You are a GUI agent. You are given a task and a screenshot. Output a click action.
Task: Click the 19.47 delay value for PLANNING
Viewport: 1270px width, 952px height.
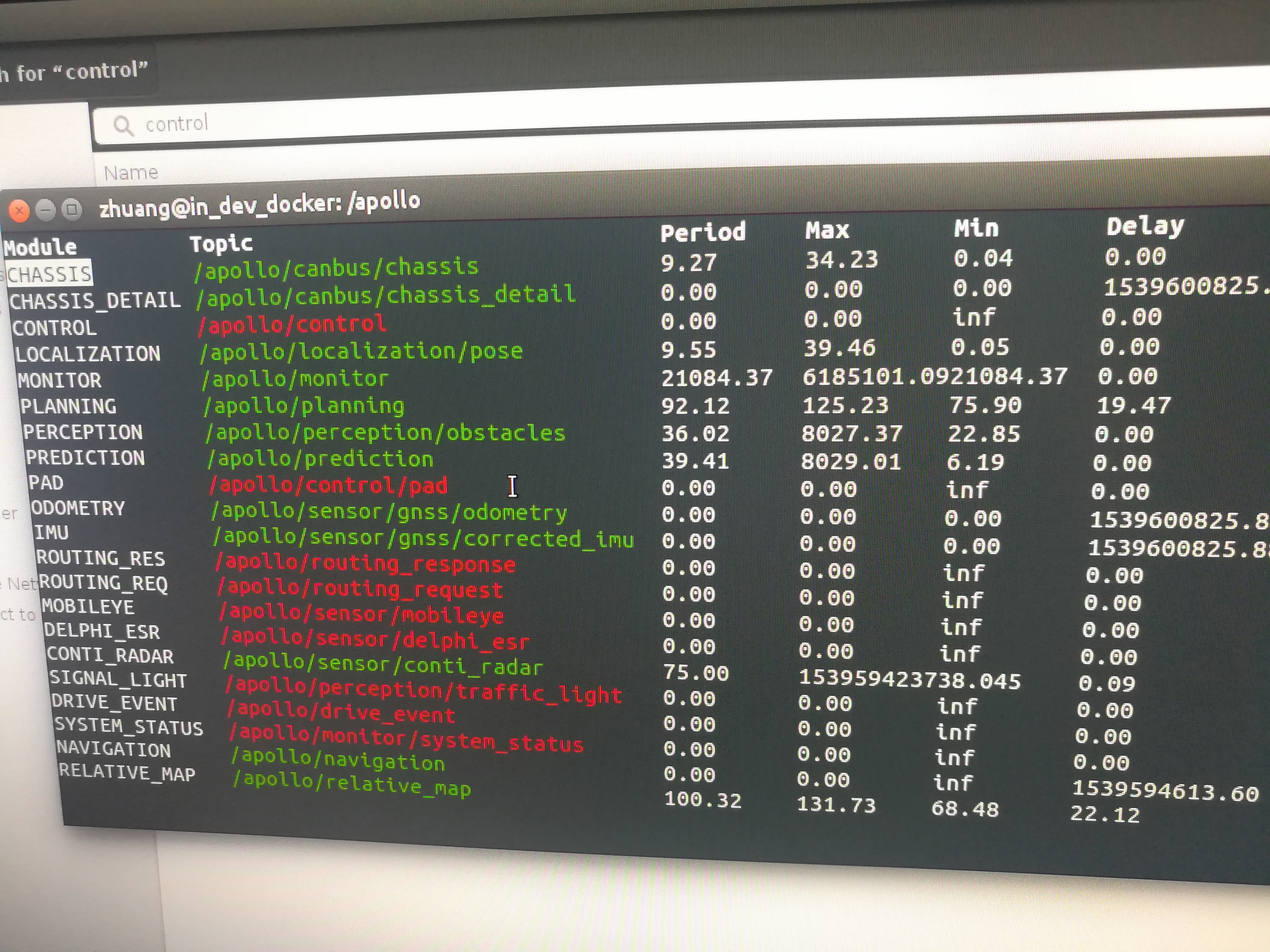tap(1134, 406)
